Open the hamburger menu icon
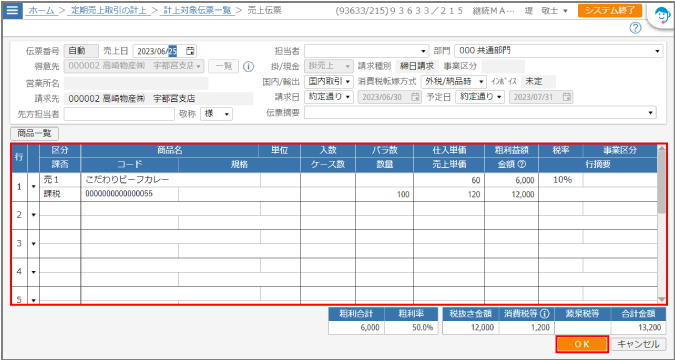The height and width of the screenshot is (360, 675). [12, 10]
